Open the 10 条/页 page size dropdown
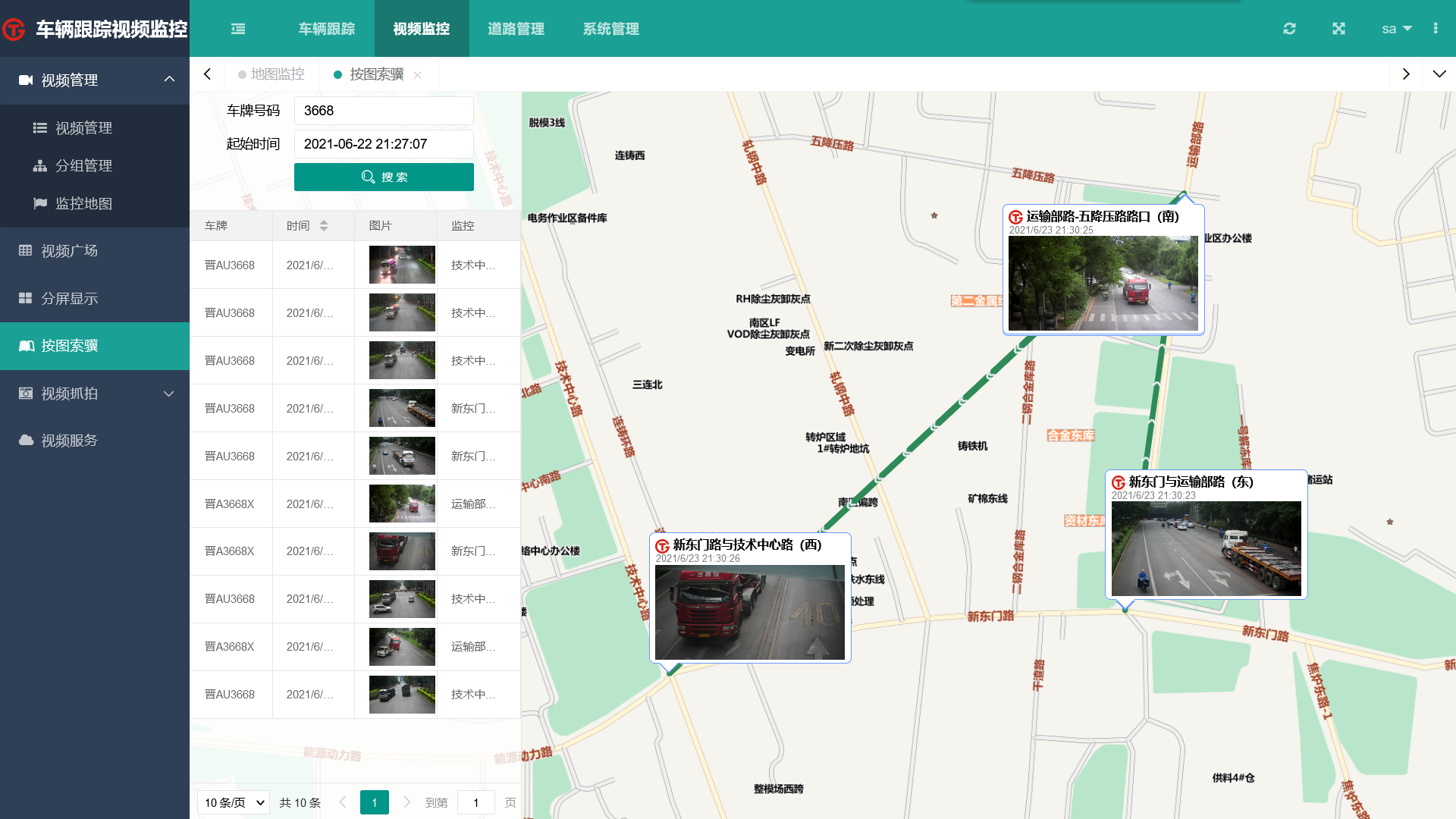Image resolution: width=1456 pixels, height=819 pixels. [234, 802]
